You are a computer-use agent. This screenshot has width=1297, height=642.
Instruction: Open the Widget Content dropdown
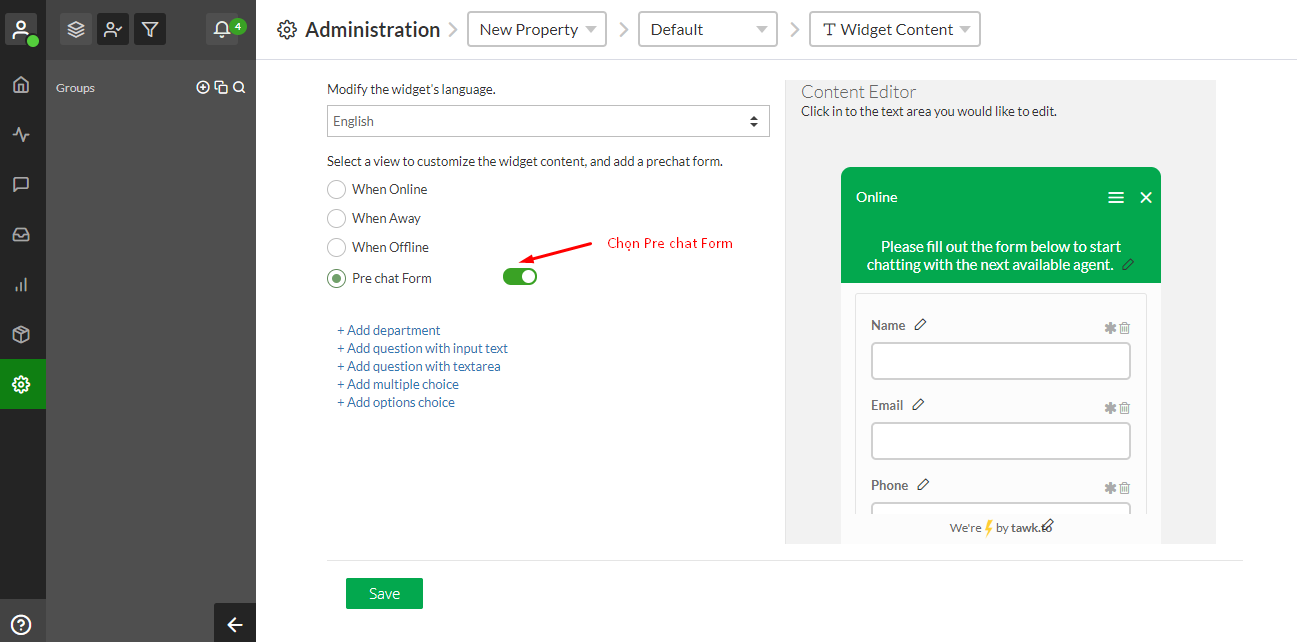coord(895,29)
